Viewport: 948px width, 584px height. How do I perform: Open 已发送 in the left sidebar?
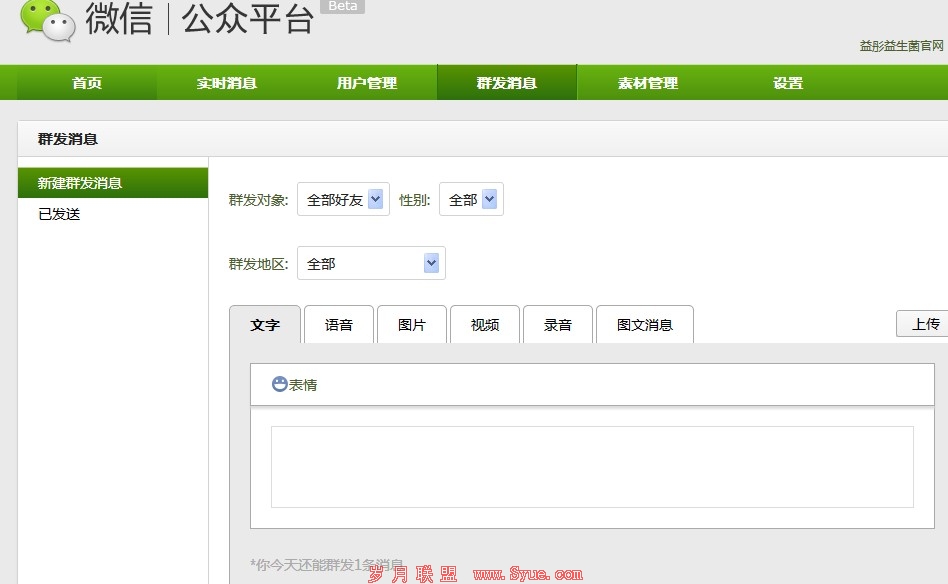click(x=59, y=214)
